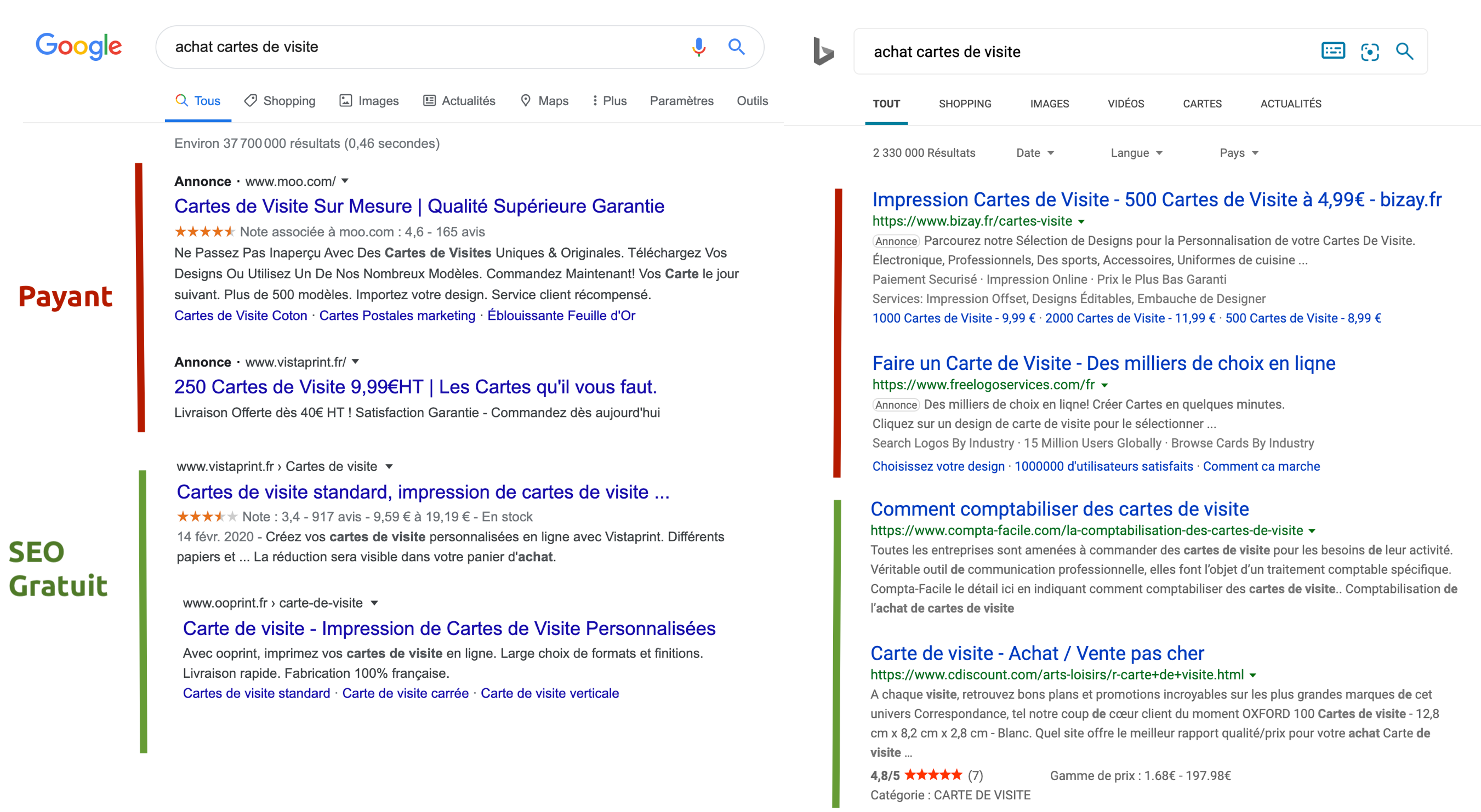Open Cartes de Visite Sur Mesure ad
This screenshot has height=812, width=1481.
point(419,205)
